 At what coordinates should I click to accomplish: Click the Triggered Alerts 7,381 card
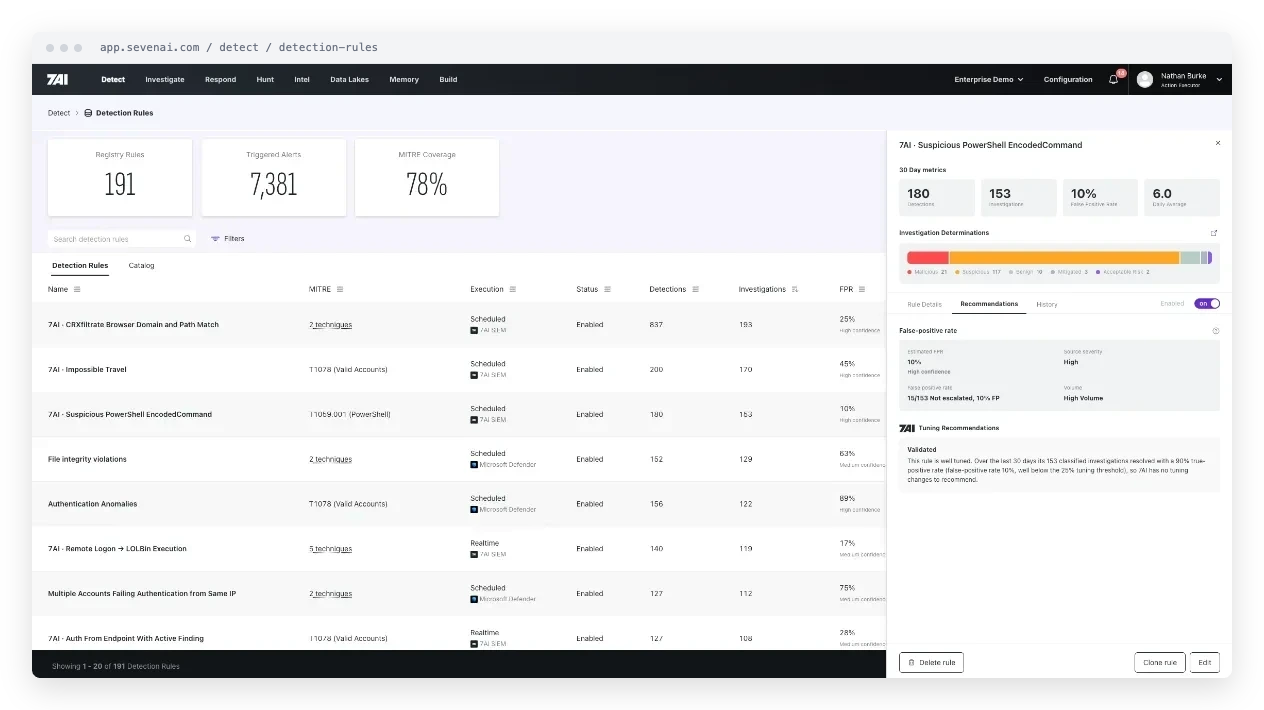pyautogui.click(x=274, y=177)
